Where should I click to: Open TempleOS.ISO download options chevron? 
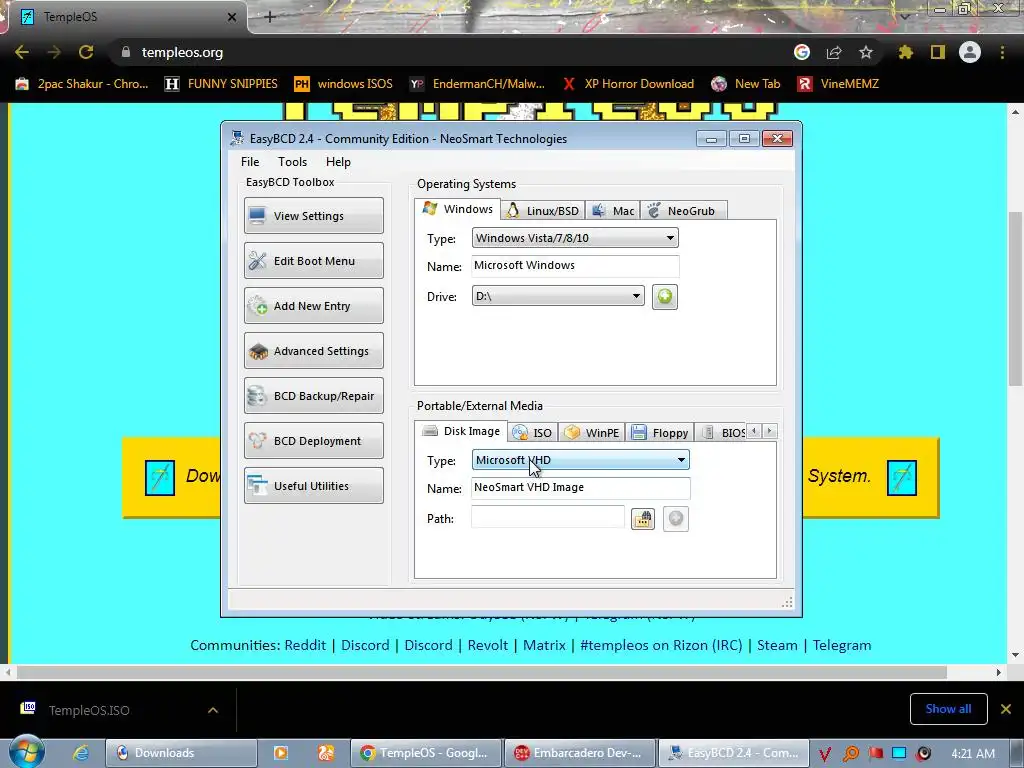[x=213, y=710]
